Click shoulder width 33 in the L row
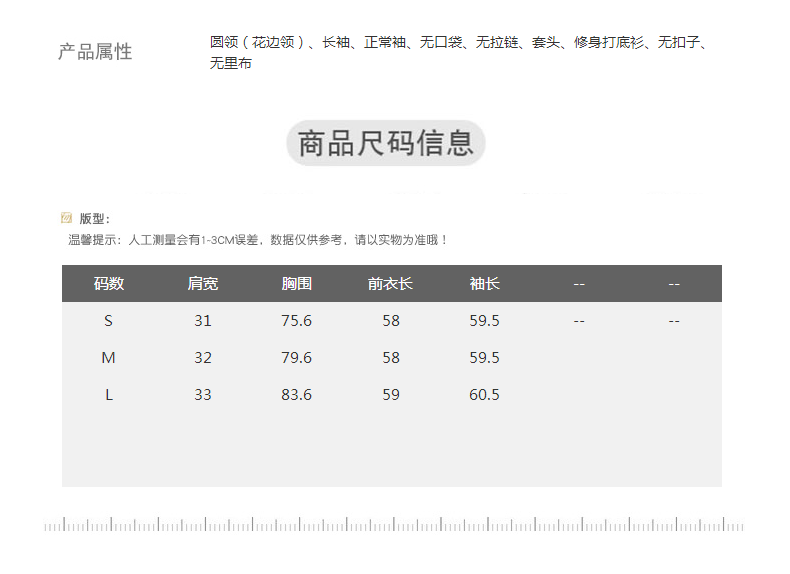The image size is (790, 574). click(x=203, y=395)
